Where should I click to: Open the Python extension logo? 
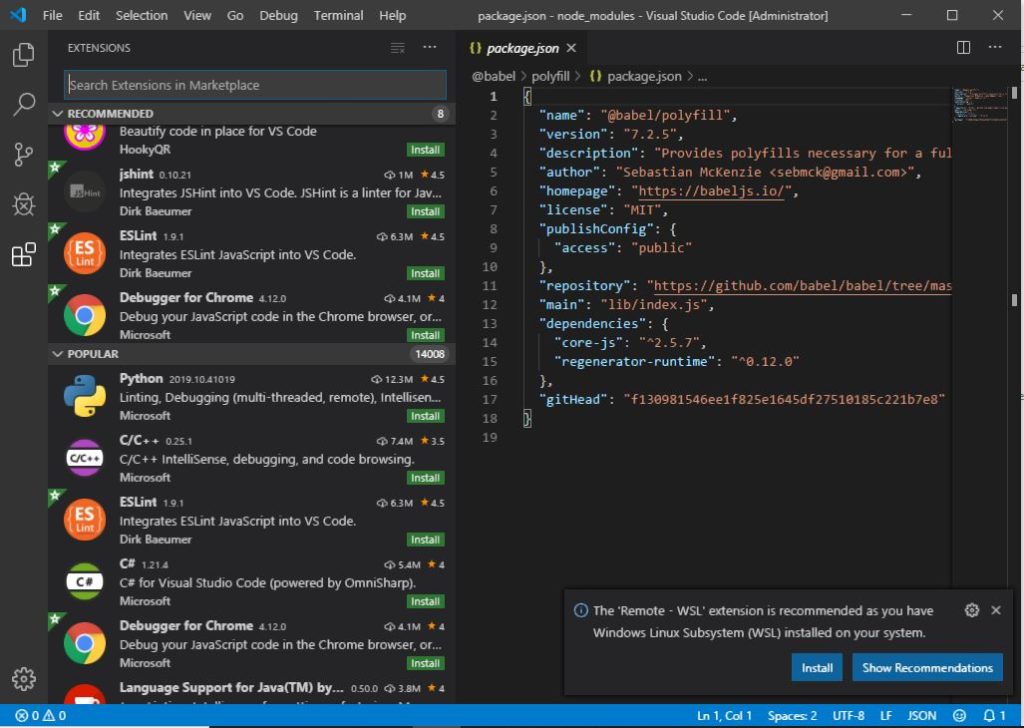[x=85, y=396]
